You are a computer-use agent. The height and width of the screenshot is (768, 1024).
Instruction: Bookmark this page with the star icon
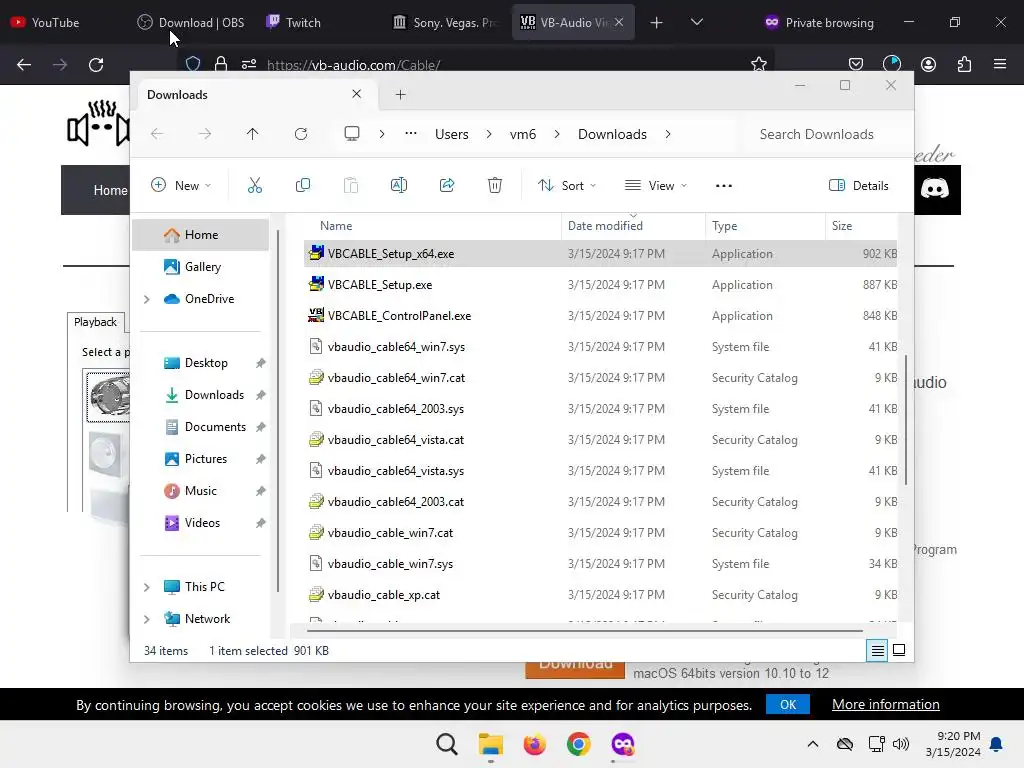758,64
